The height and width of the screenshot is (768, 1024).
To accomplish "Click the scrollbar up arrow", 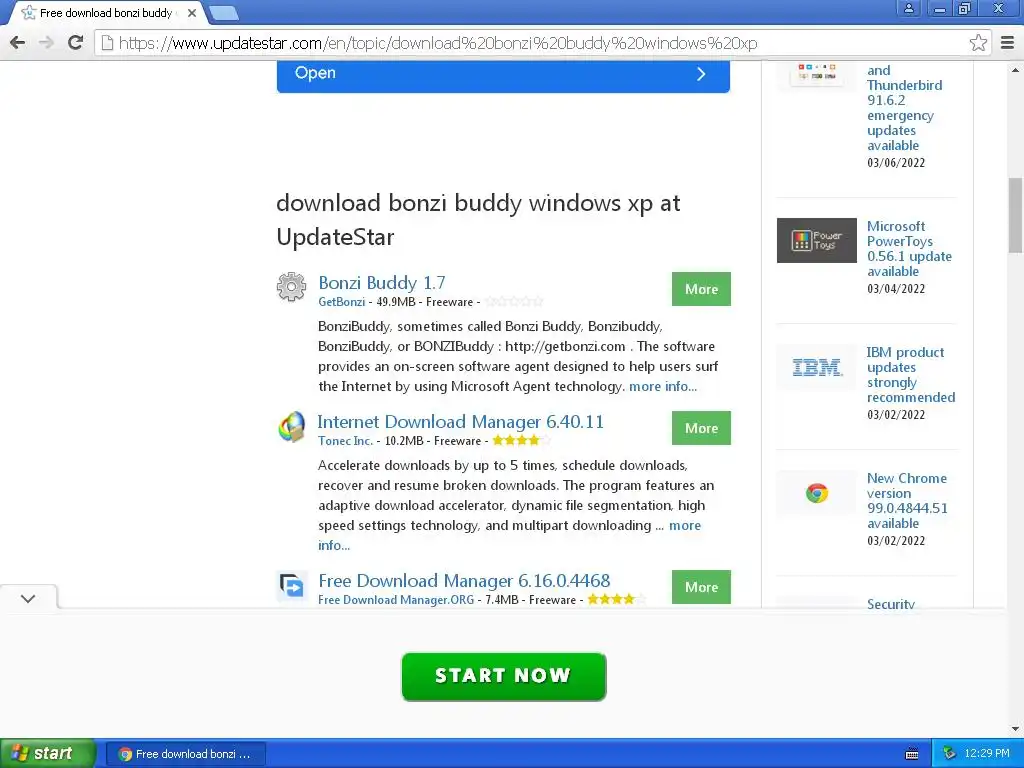I will (x=1016, y=69).
